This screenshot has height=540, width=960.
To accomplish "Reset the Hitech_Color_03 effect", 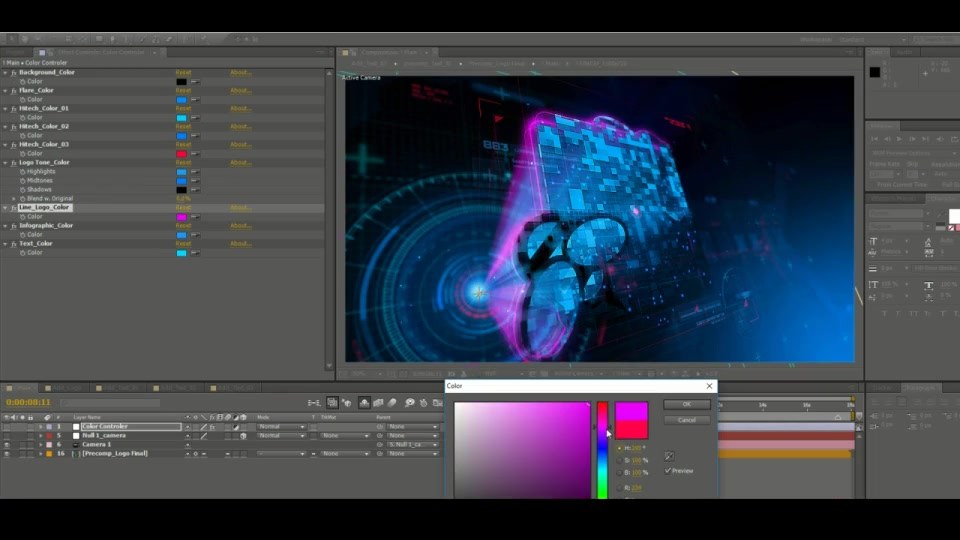I will click(x=184, y=144).
